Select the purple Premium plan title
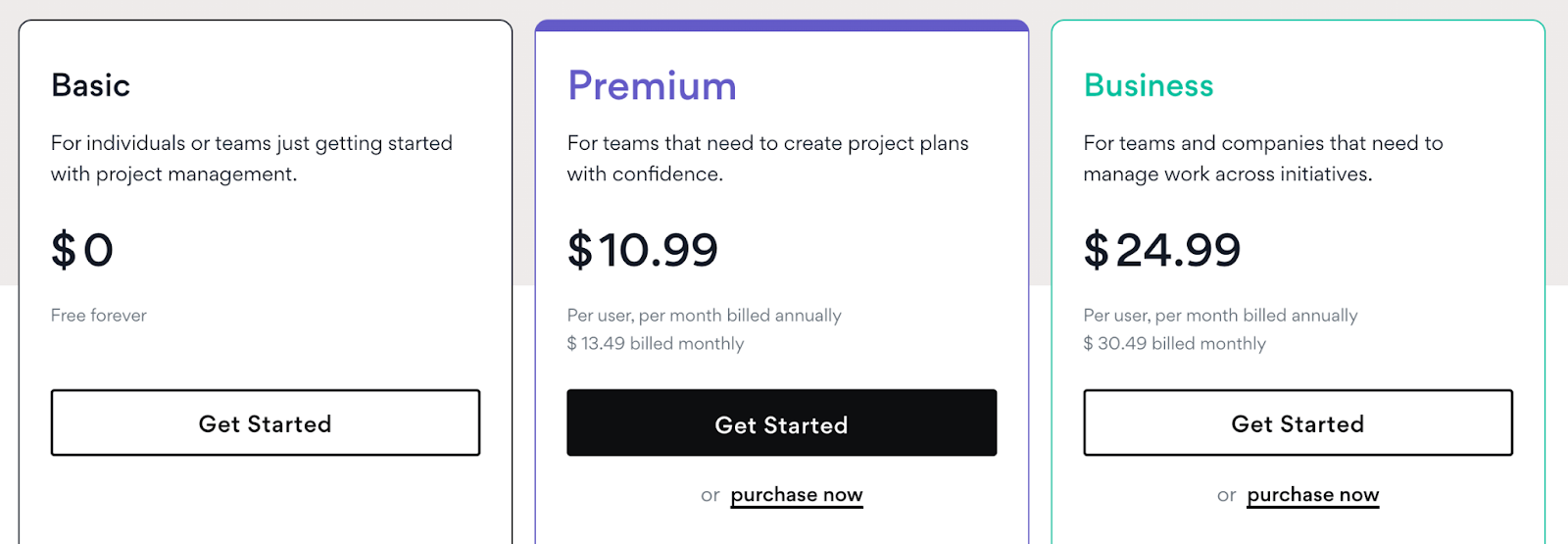The width and height of the screenshot is (1568, 544). (x=652, y=86)
